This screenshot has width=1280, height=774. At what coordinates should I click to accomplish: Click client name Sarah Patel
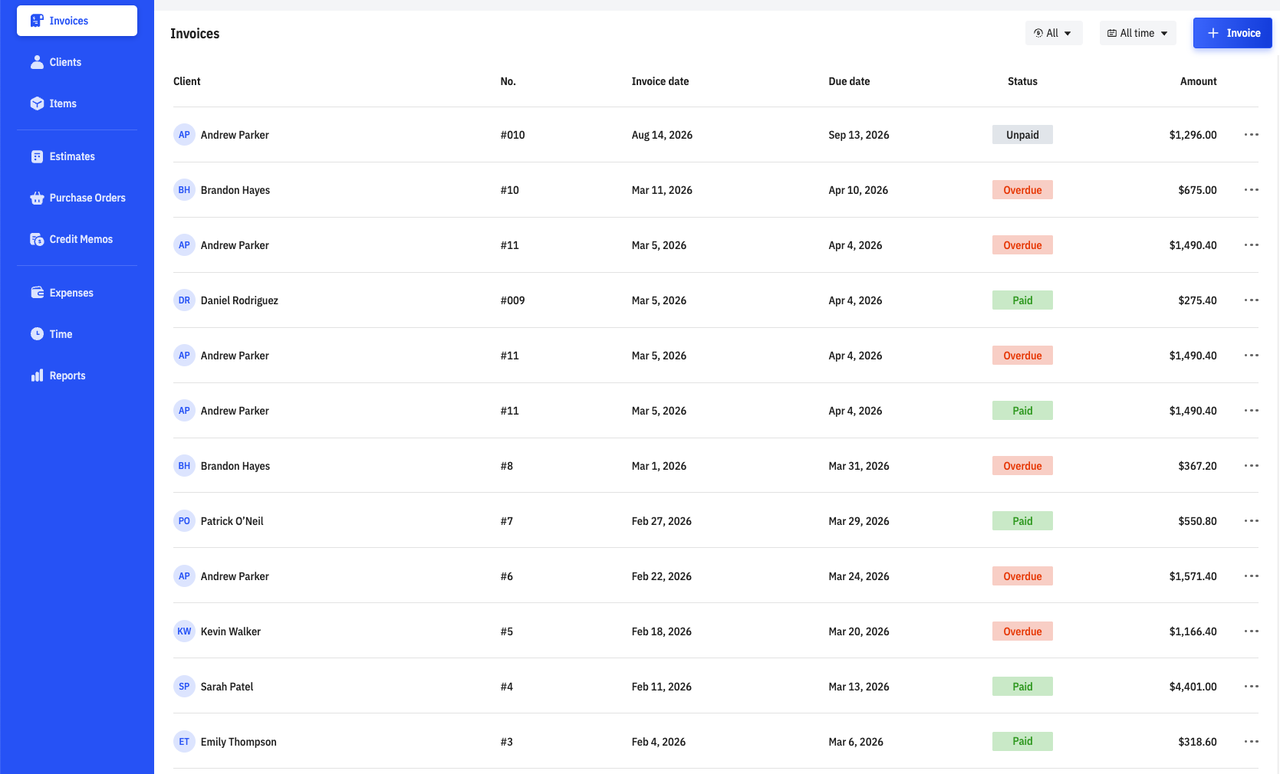pyautogui.click(x=227, y=687)
